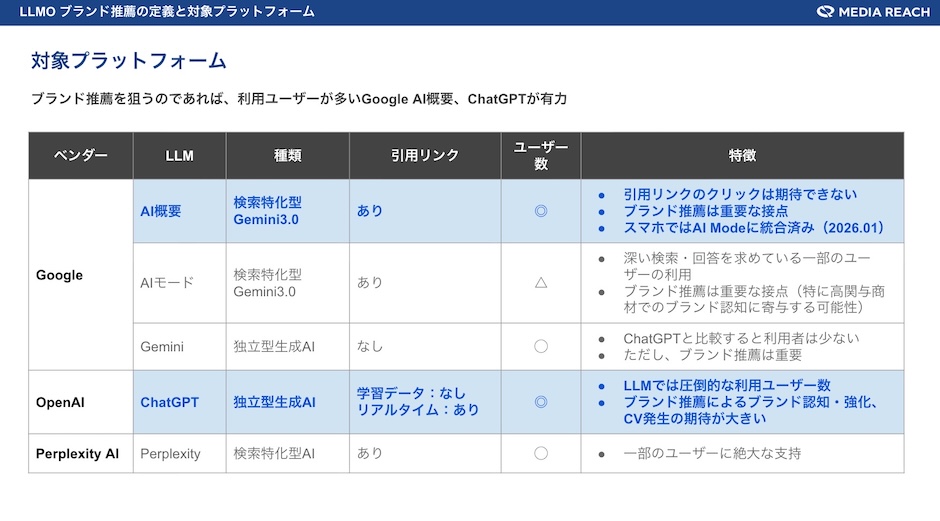
Task: Click the 種類 column header
Action: point(288,156)
